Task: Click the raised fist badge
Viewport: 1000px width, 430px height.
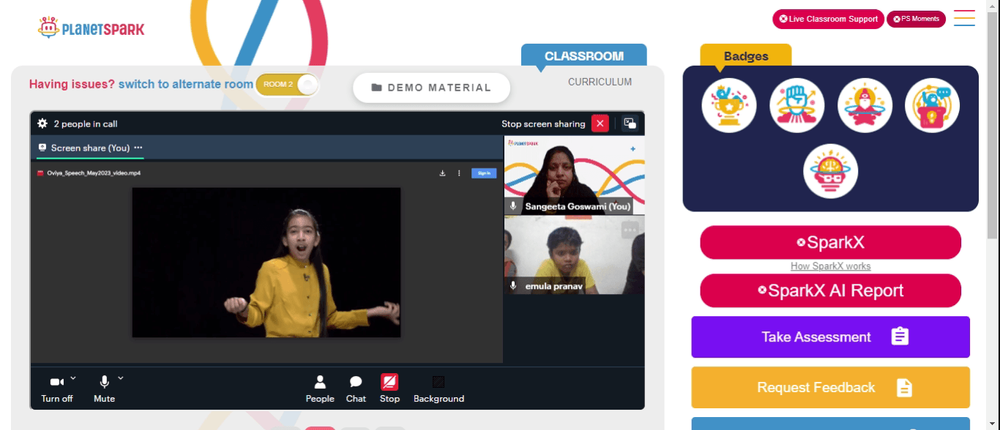Action: (x=797, y=105)
